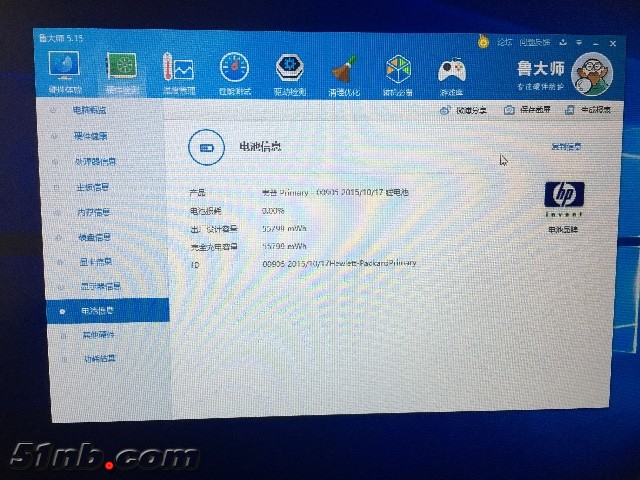Screen dimensions: 640x480
Task: Click the 电池损耗 value 0.00%
Action: (273, 211)
